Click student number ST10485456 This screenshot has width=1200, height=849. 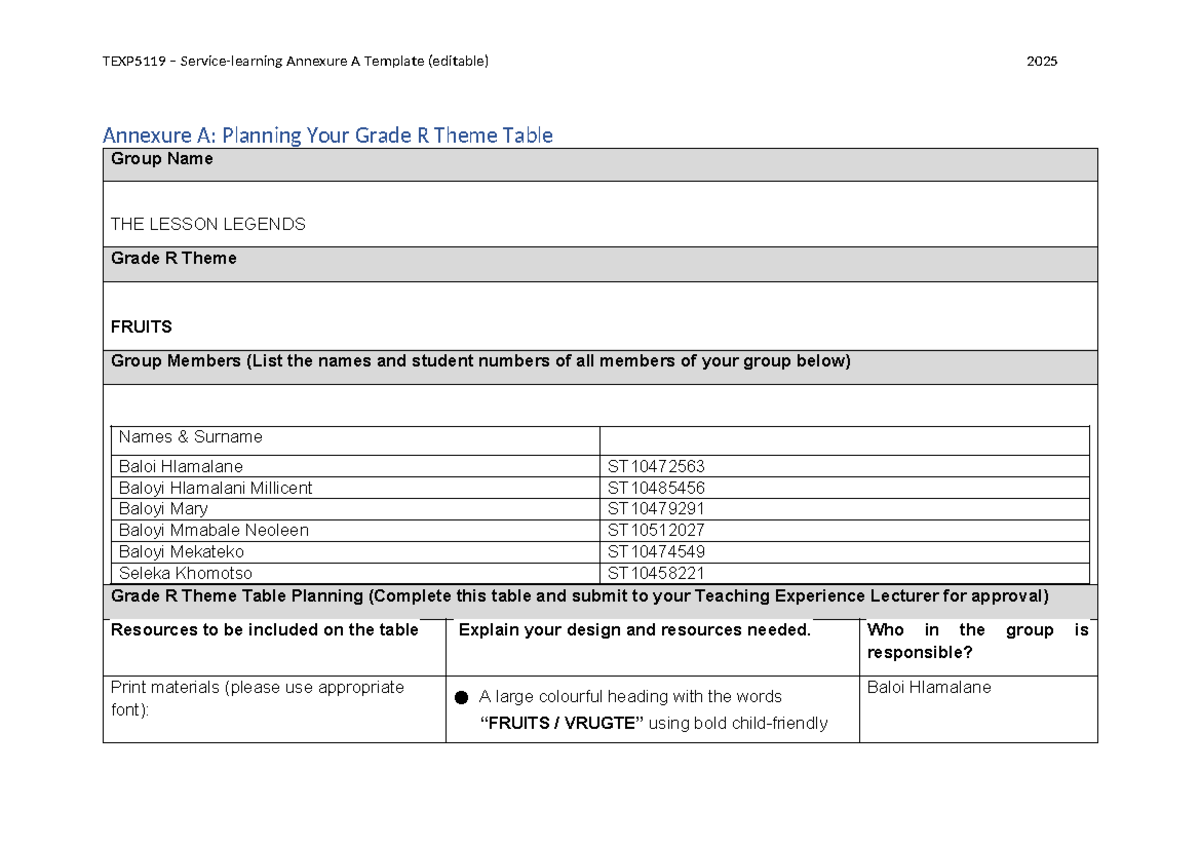tap(656, 488)
